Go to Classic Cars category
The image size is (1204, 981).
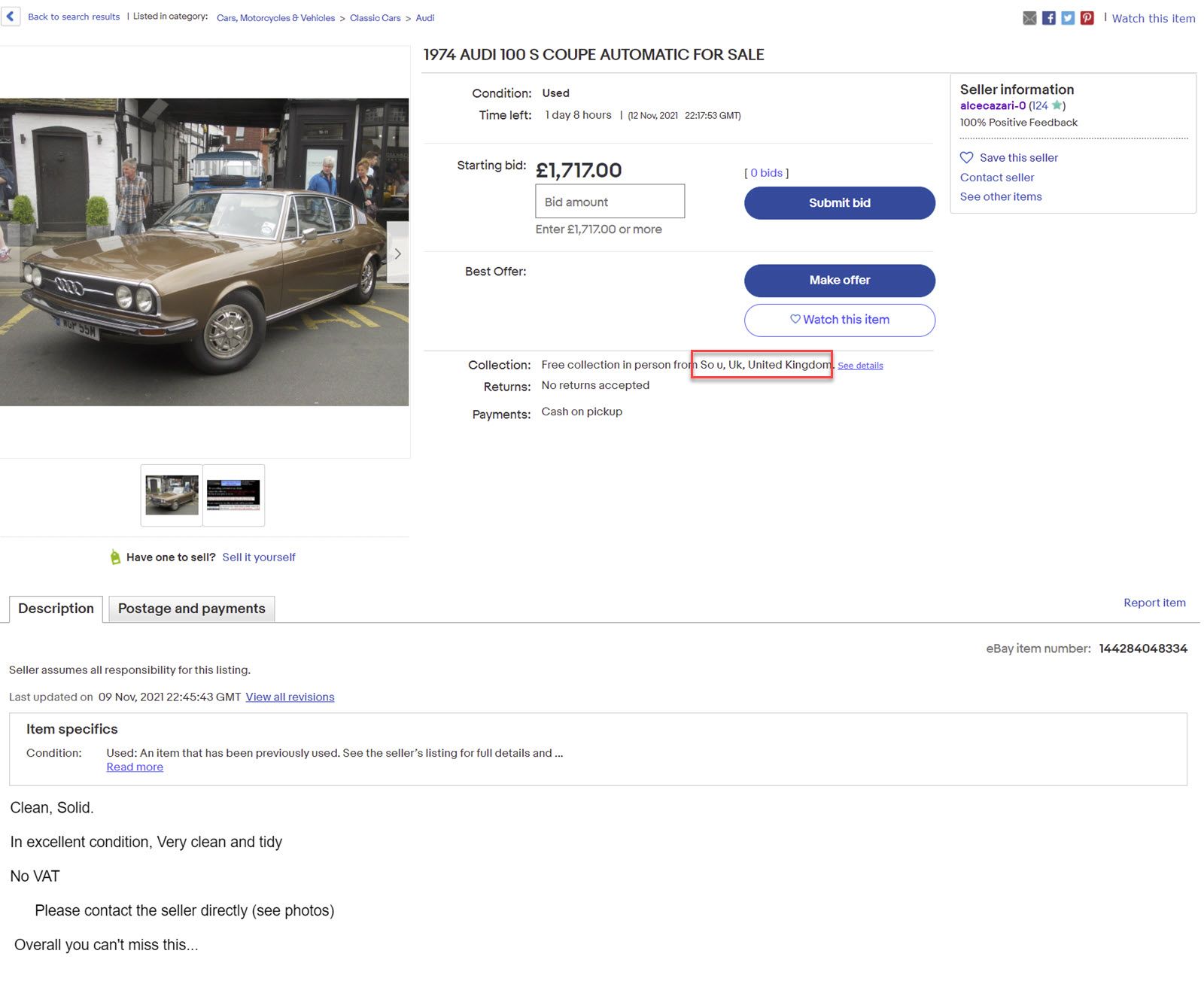375,18
